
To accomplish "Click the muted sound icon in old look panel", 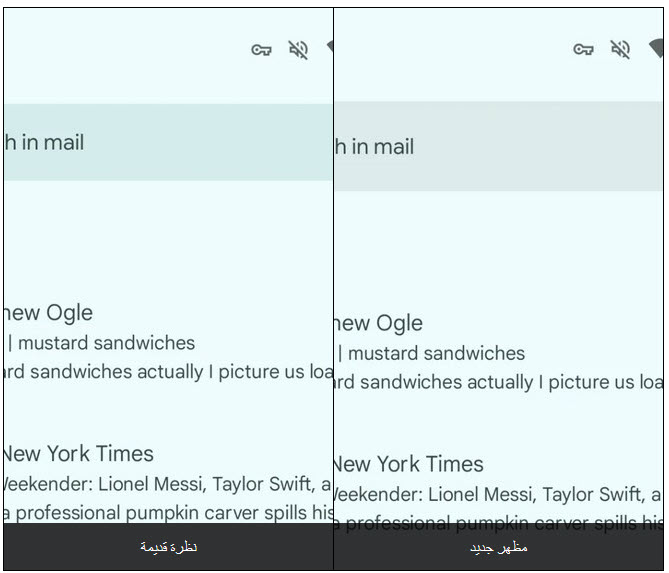I will pos(299,50).
